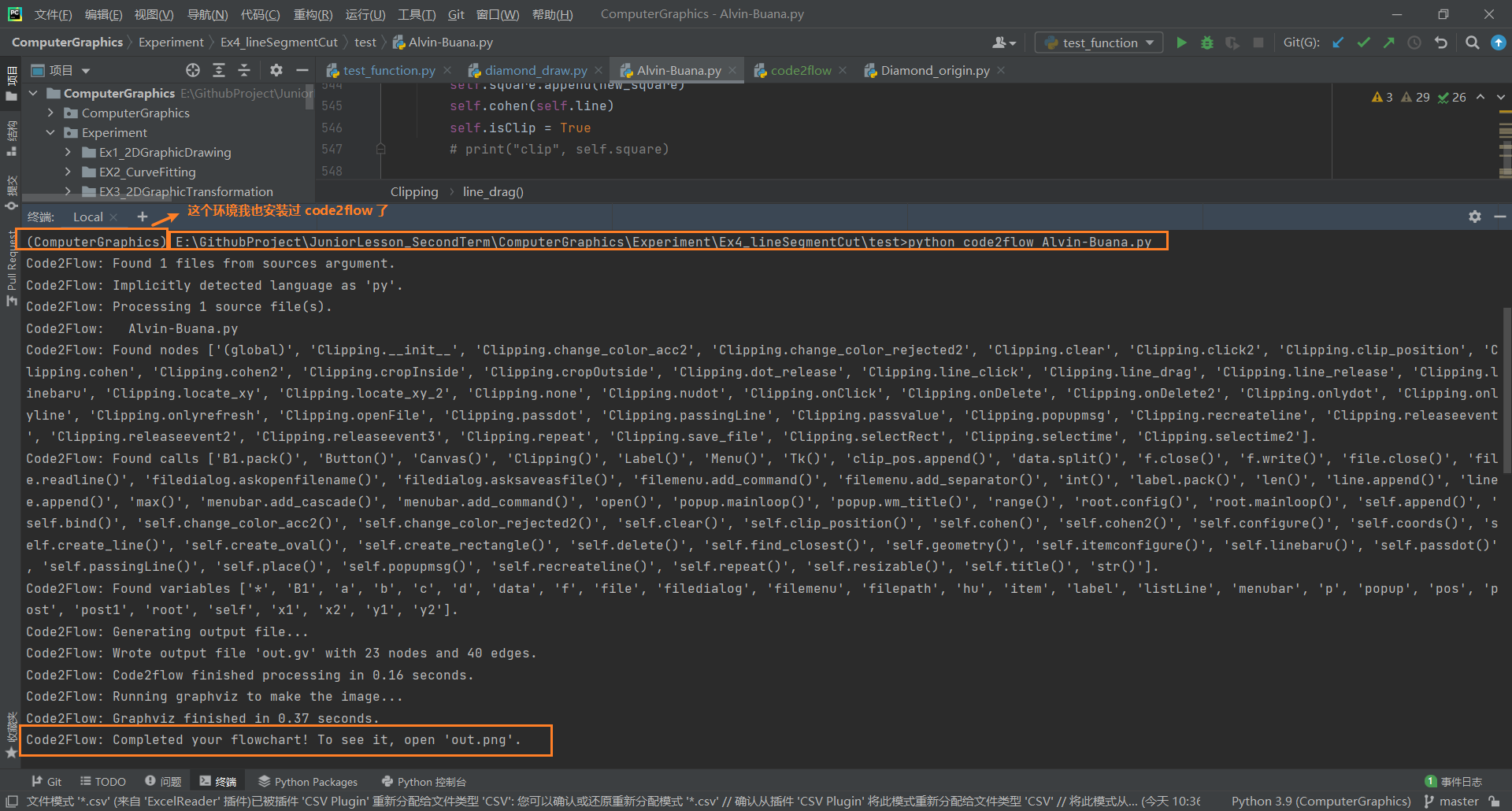Open the warnings count indicator
The image size is (1512, 811).
tap(1382, 97)
